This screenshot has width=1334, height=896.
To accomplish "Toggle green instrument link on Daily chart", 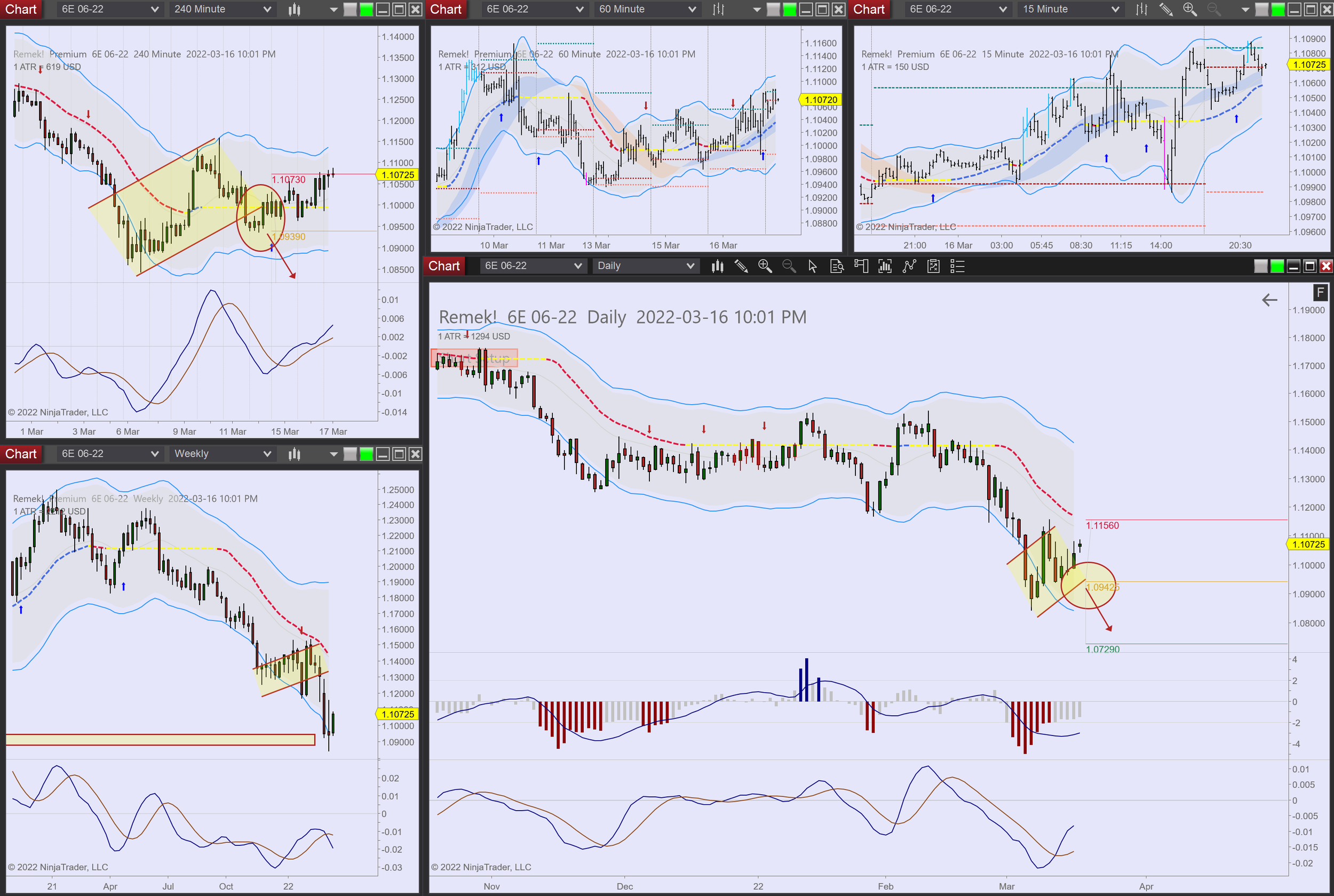I will (x=1277, y=266).
